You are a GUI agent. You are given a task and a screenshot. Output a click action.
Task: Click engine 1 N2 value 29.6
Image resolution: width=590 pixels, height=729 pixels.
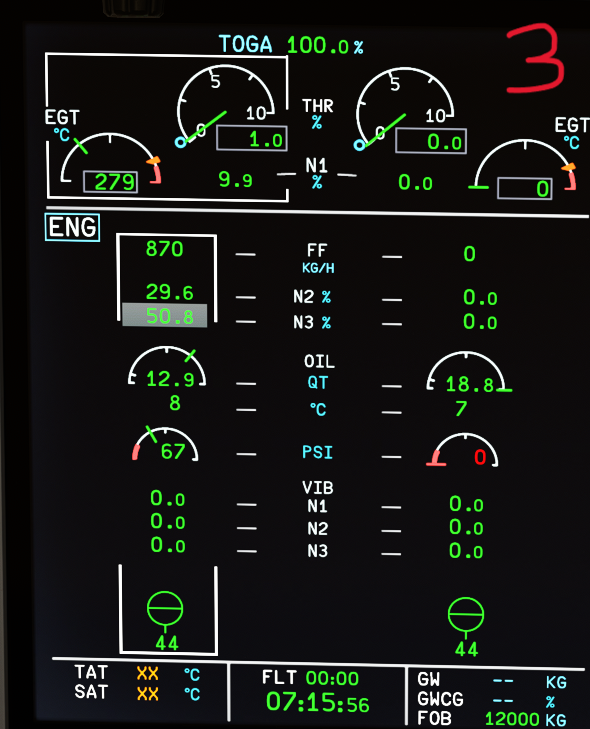click(x=170, y=292)
